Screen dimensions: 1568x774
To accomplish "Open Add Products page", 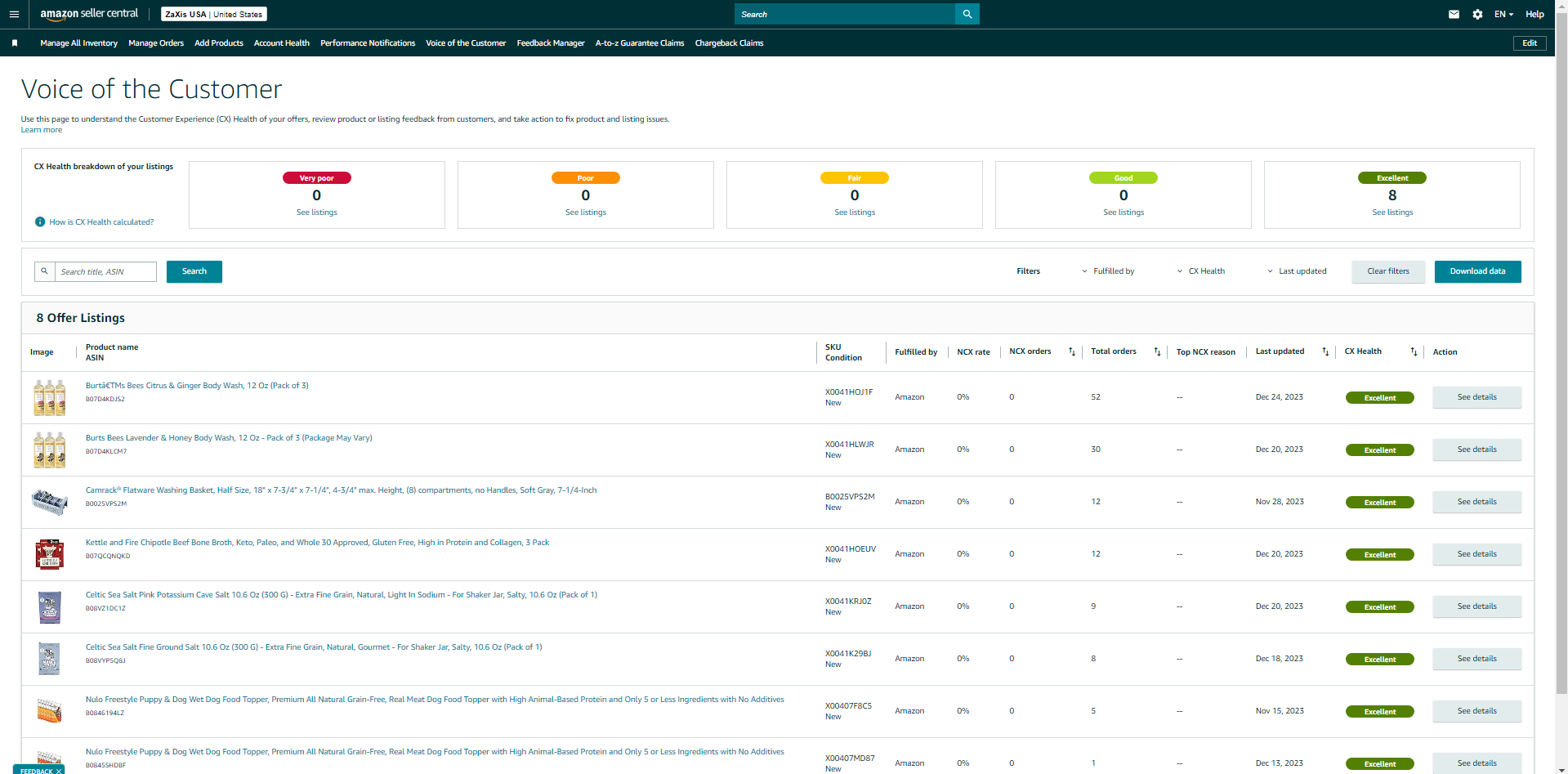I will (219, 43).
